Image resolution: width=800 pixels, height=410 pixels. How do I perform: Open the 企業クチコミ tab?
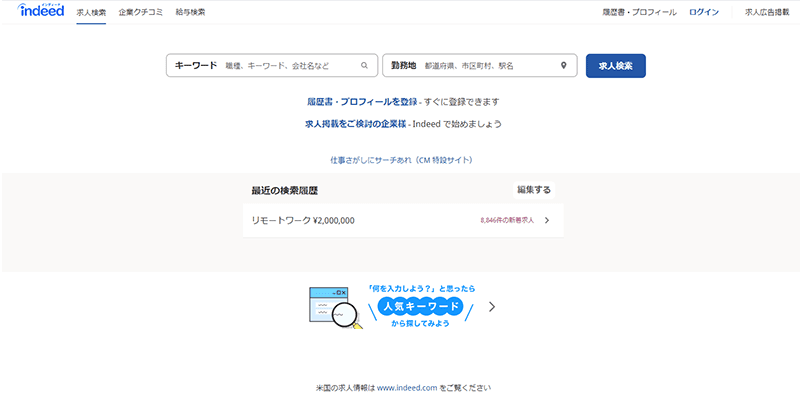click(141, 12)
